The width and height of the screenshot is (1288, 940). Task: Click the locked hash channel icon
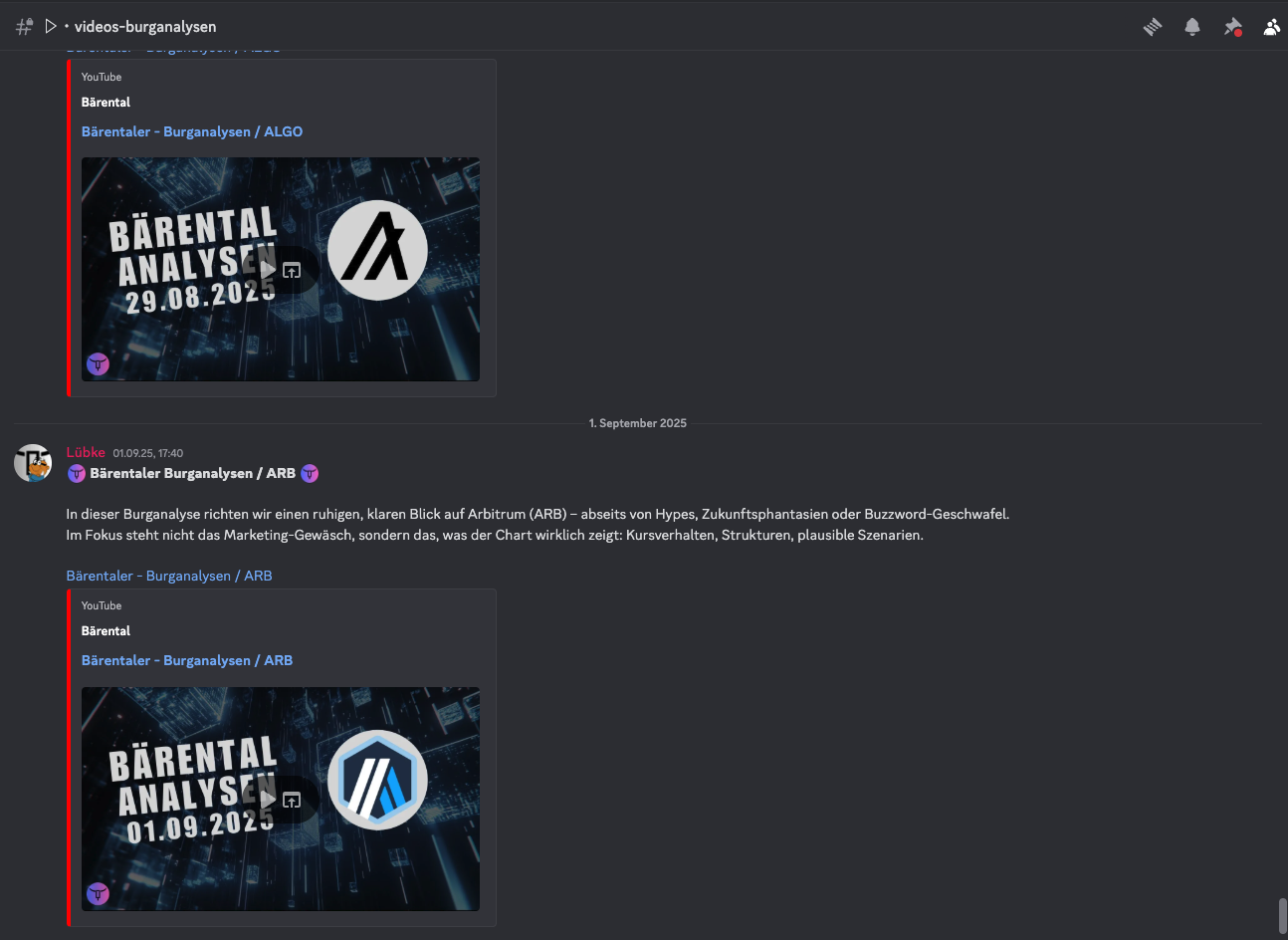click(24, 27)
